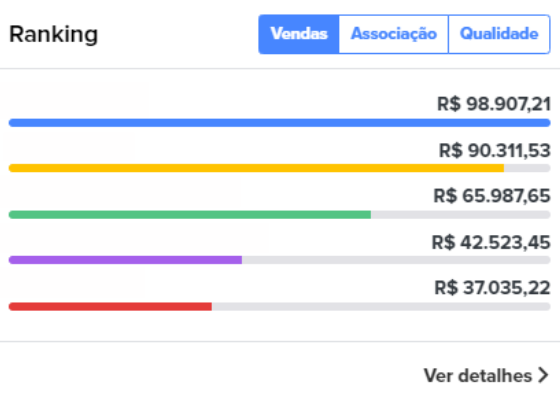
Task: Switch to the Vendas tab
Action: [x=299, y=34]
